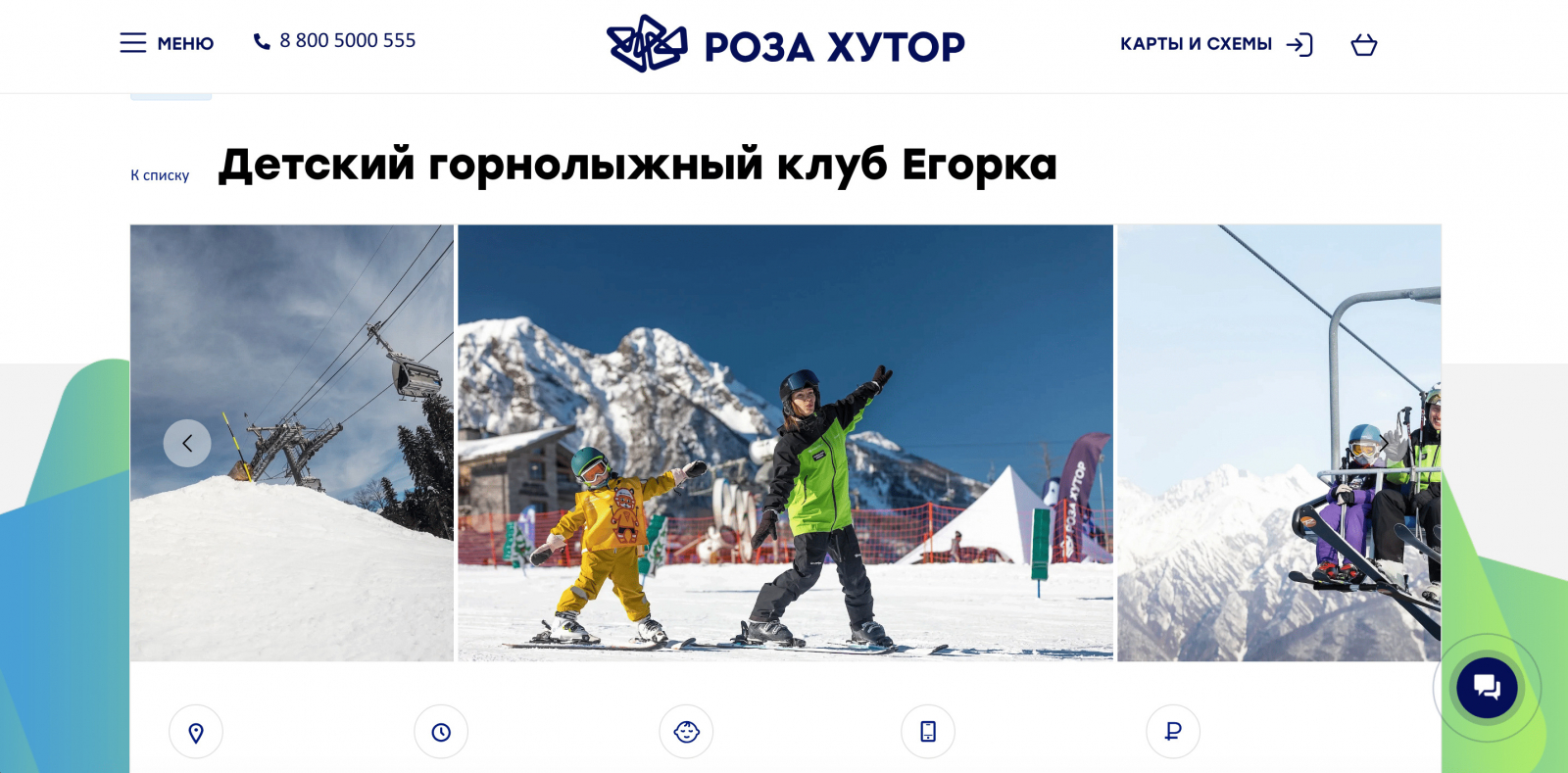Select the cable car gondola photo

(292, 443)
